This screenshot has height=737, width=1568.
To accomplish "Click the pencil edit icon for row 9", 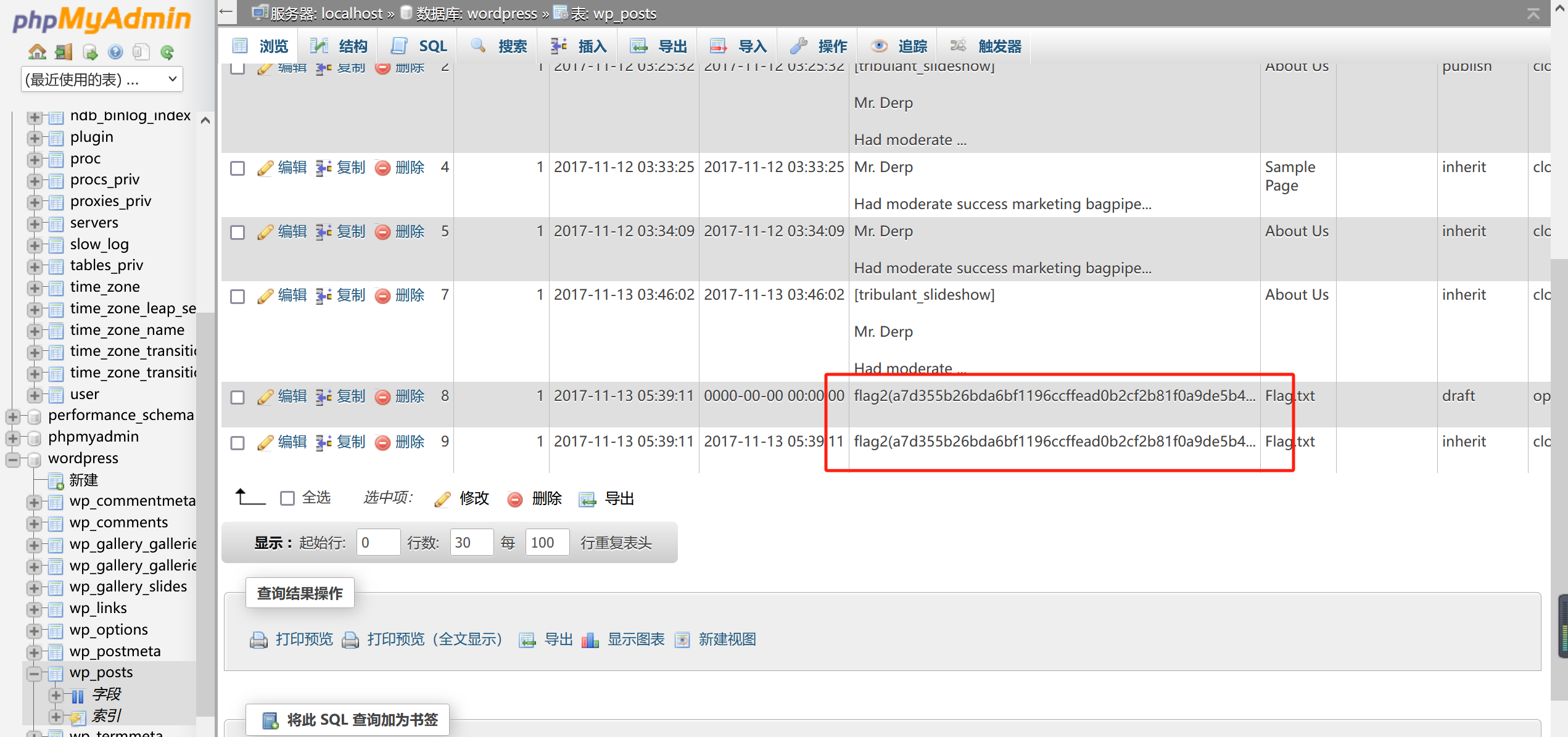I will [265, 442].
